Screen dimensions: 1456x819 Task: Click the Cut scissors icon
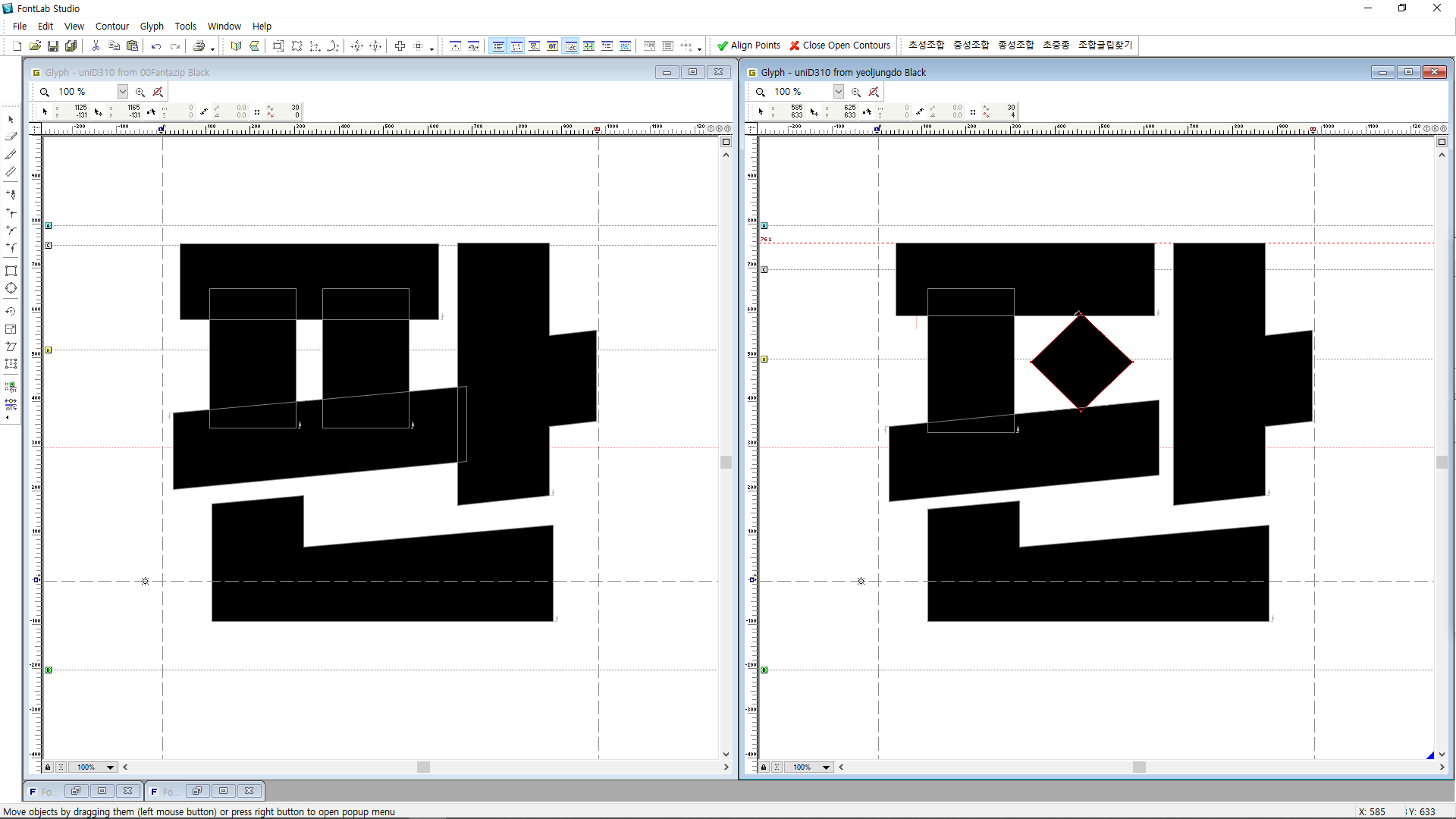coord(96,46)
